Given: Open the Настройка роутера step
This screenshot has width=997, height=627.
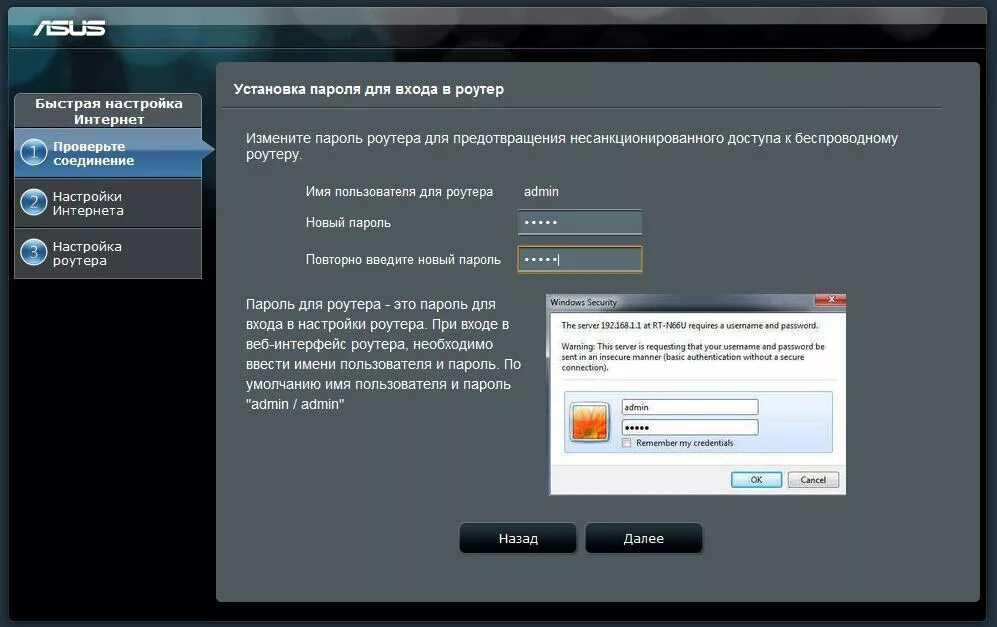Looking at the screenshot, I should pyautogui.click(x=108, y=253).
